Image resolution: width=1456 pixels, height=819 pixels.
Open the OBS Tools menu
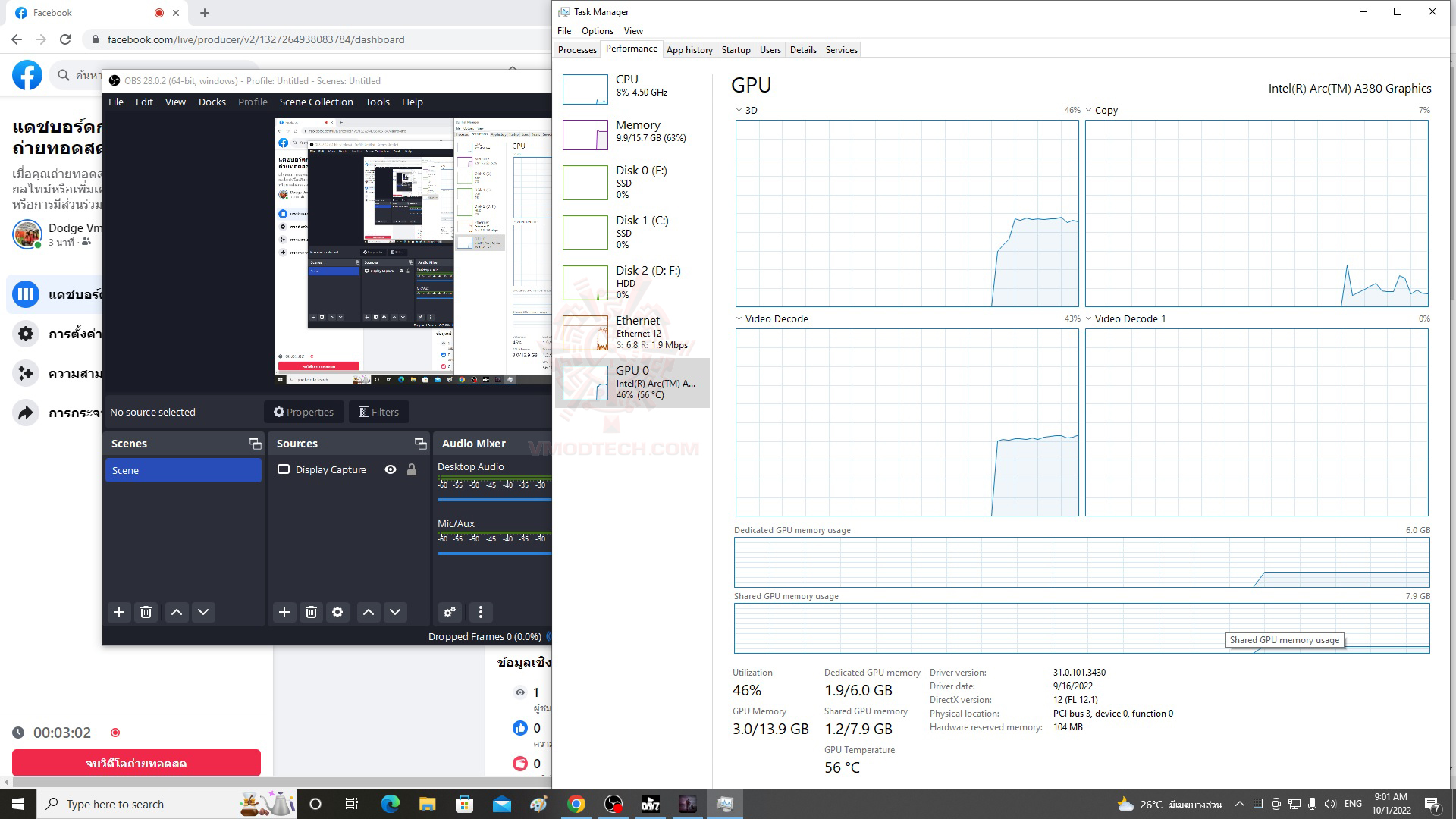pos(376,101)
